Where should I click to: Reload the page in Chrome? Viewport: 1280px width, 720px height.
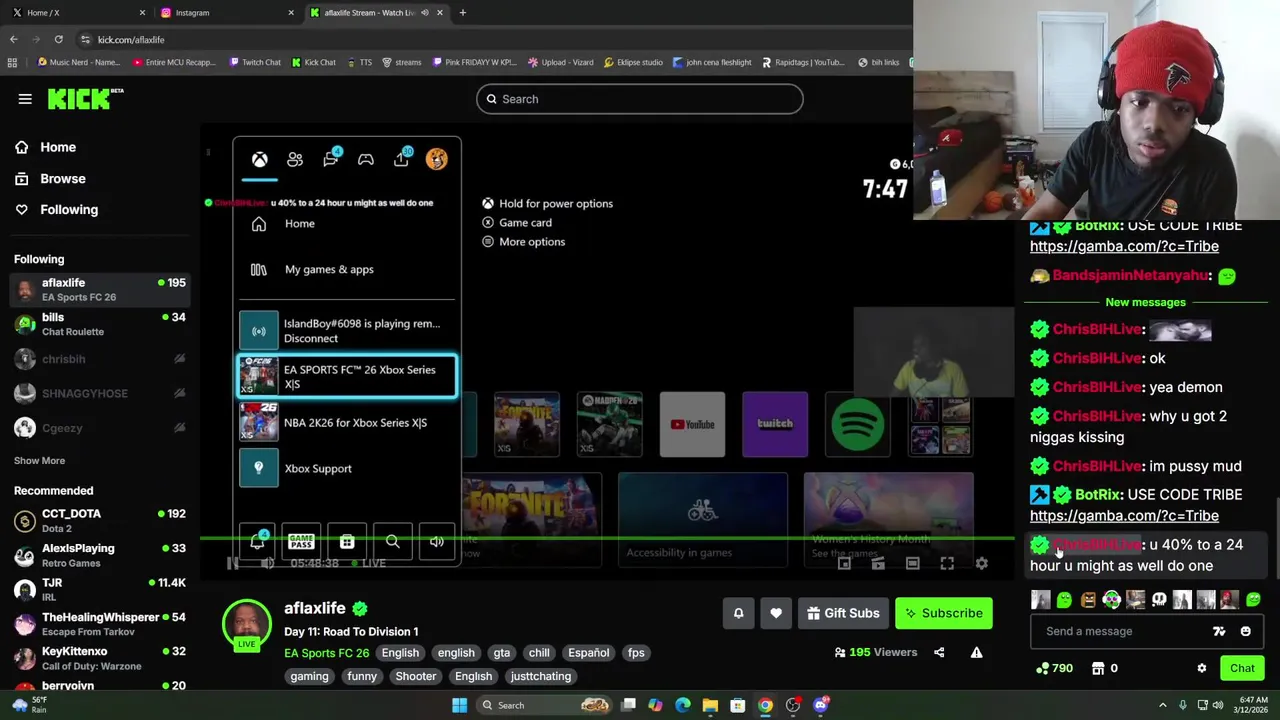tap(58, 39)
